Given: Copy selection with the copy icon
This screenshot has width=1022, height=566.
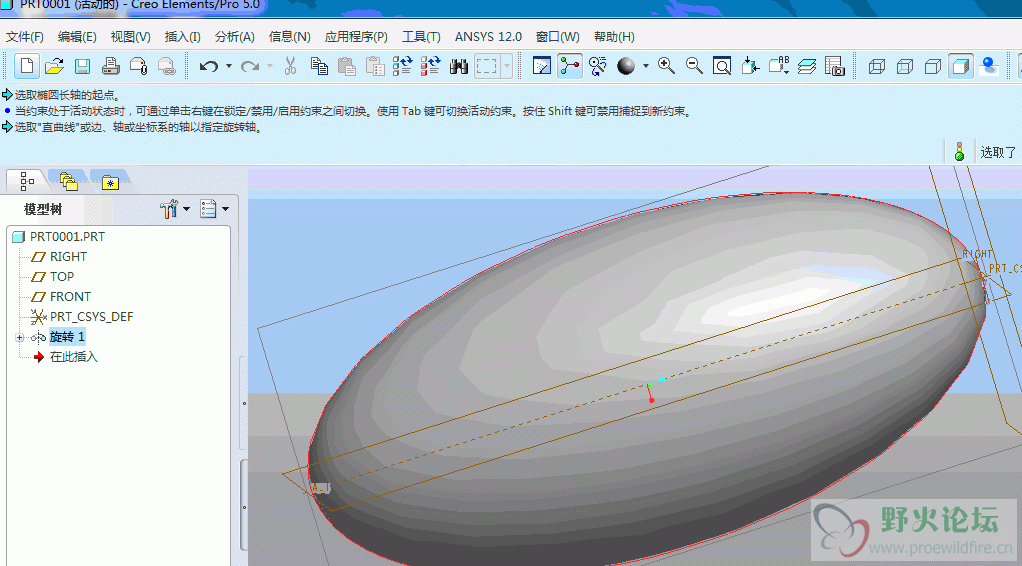Looking at the screenshot, I should 319,66.
